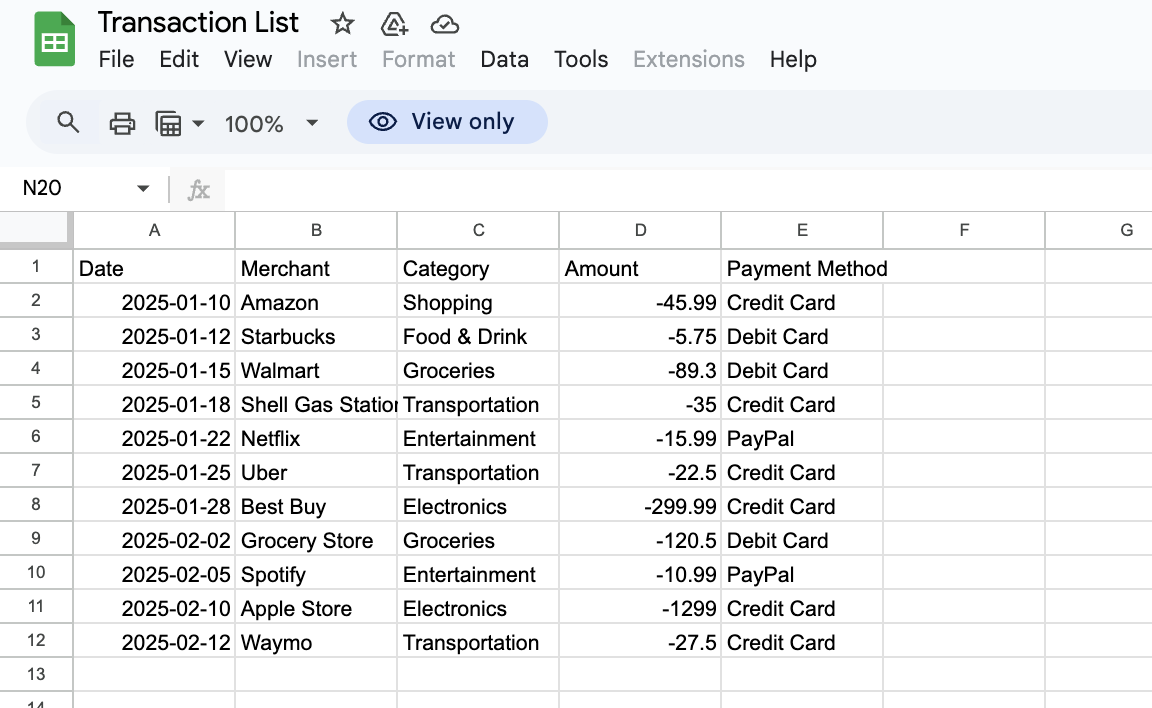
Task: Click the Shopping category cell
Action: [478, 302]
